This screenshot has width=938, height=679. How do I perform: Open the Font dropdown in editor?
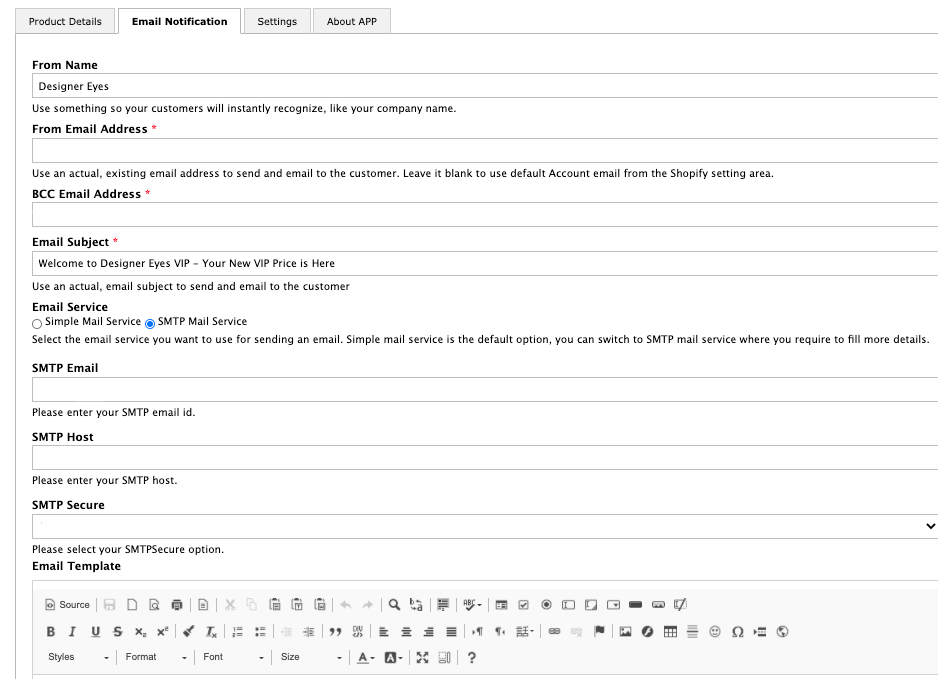[234, 658]
